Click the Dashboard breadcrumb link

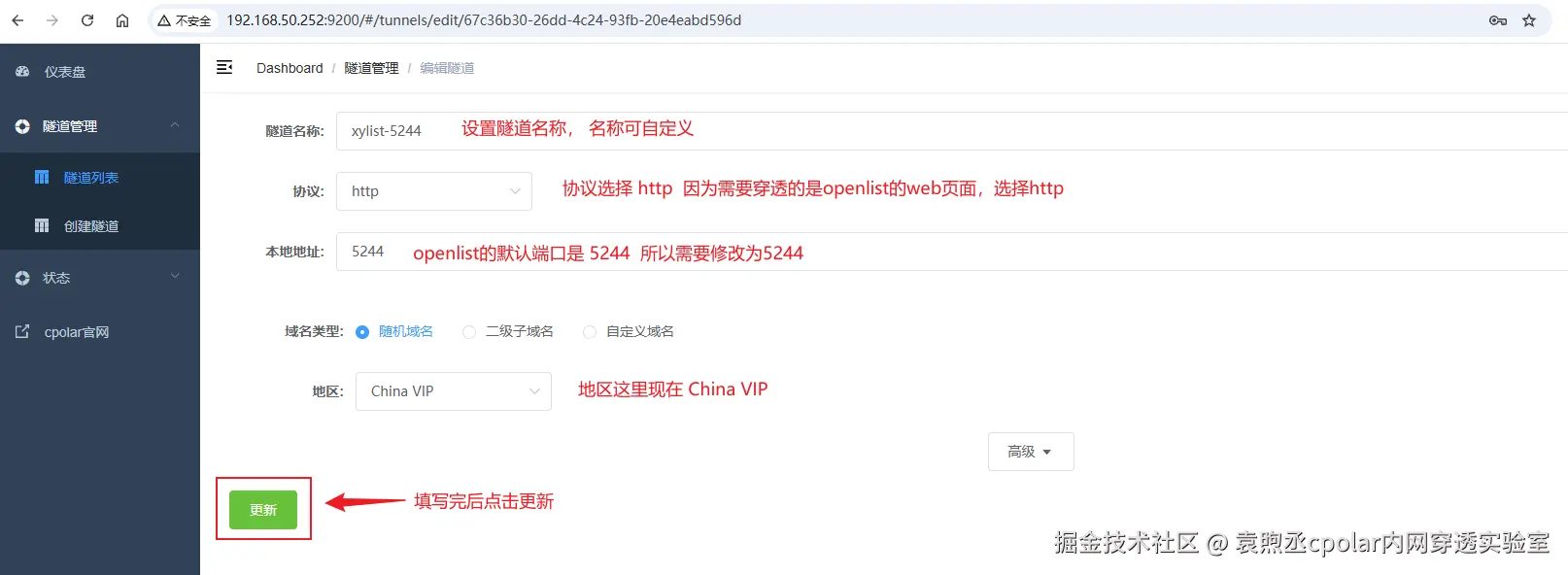point(290,68)
